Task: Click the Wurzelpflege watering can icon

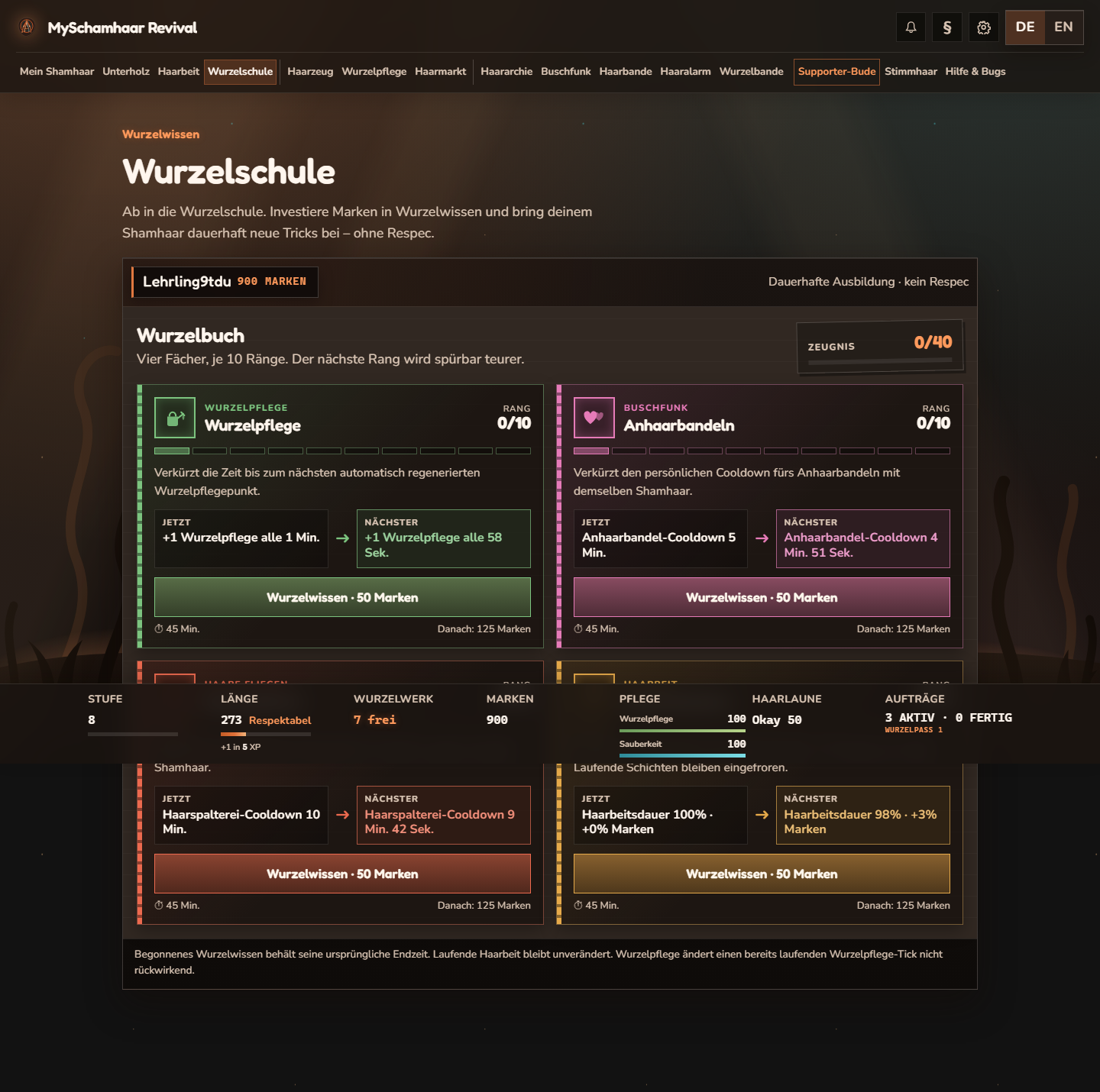Action: pos(175,418)
